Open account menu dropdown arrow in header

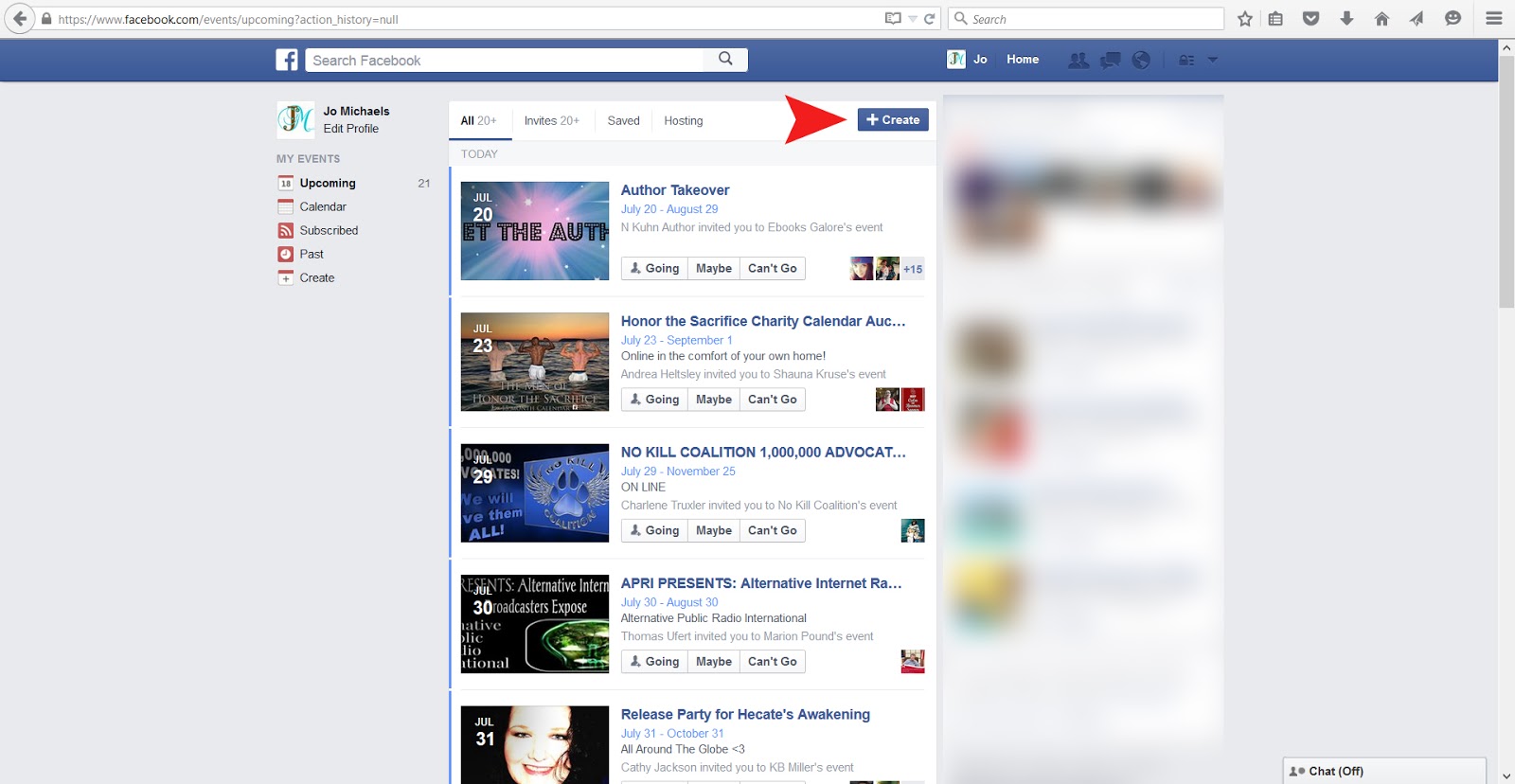[x=1212, y=60]
